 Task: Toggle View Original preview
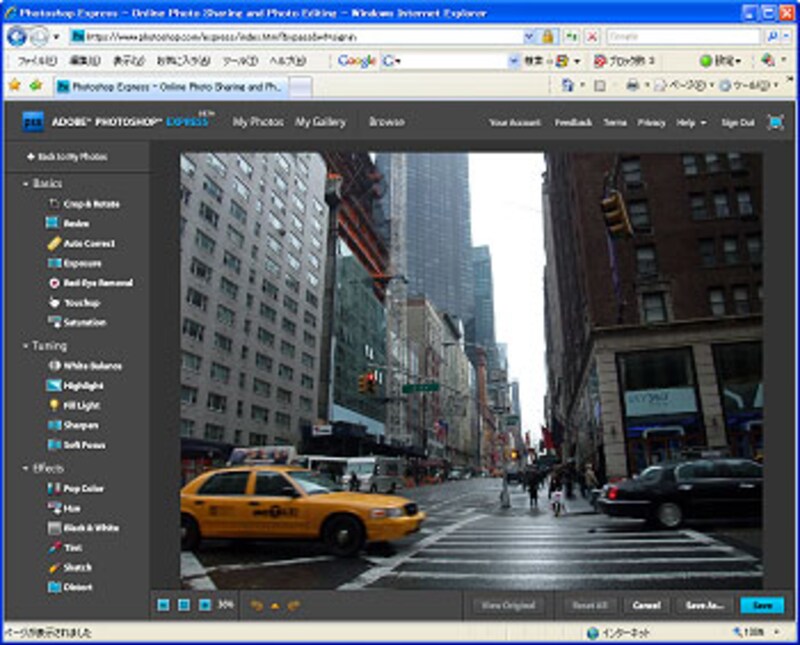pos(509,605)
